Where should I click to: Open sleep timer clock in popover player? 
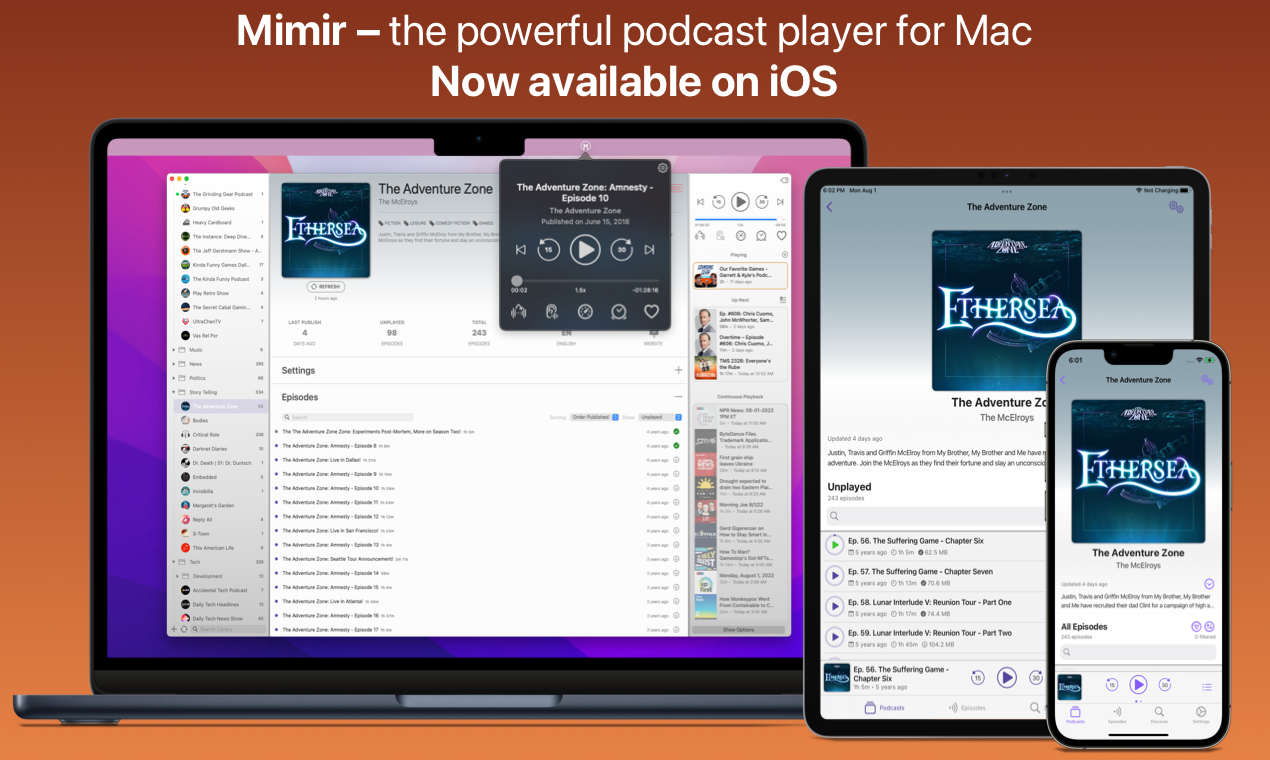click(x=619, y=311)
